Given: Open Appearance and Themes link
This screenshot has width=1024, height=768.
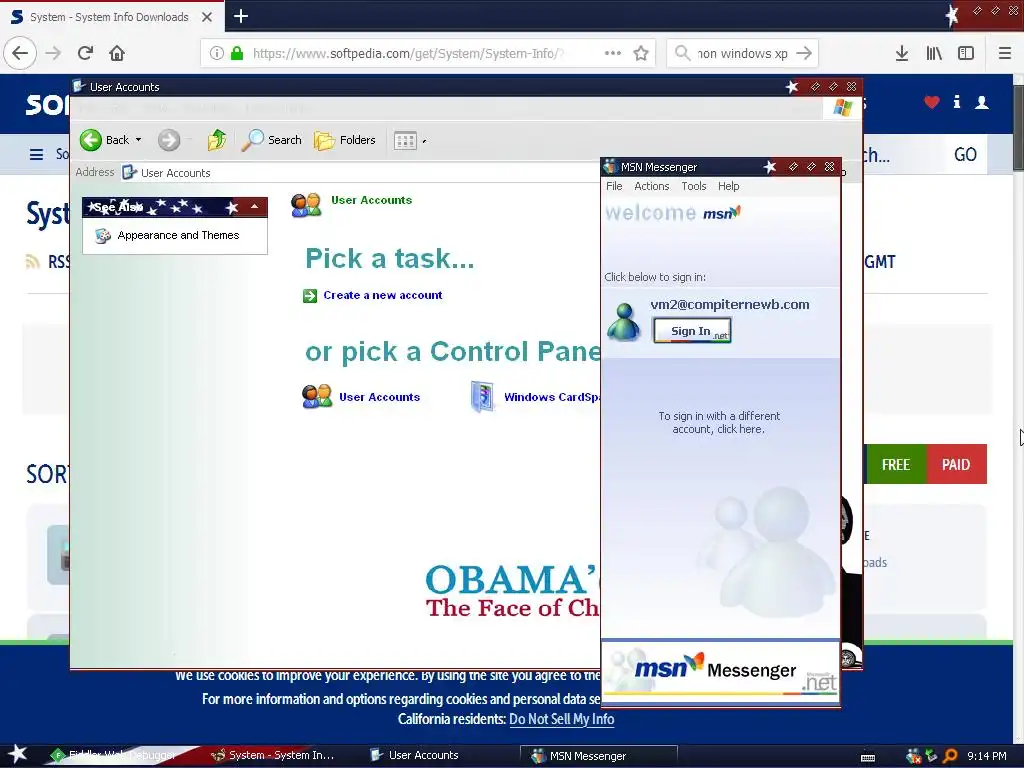Looking at the screenshot, I should click(178, 235).
